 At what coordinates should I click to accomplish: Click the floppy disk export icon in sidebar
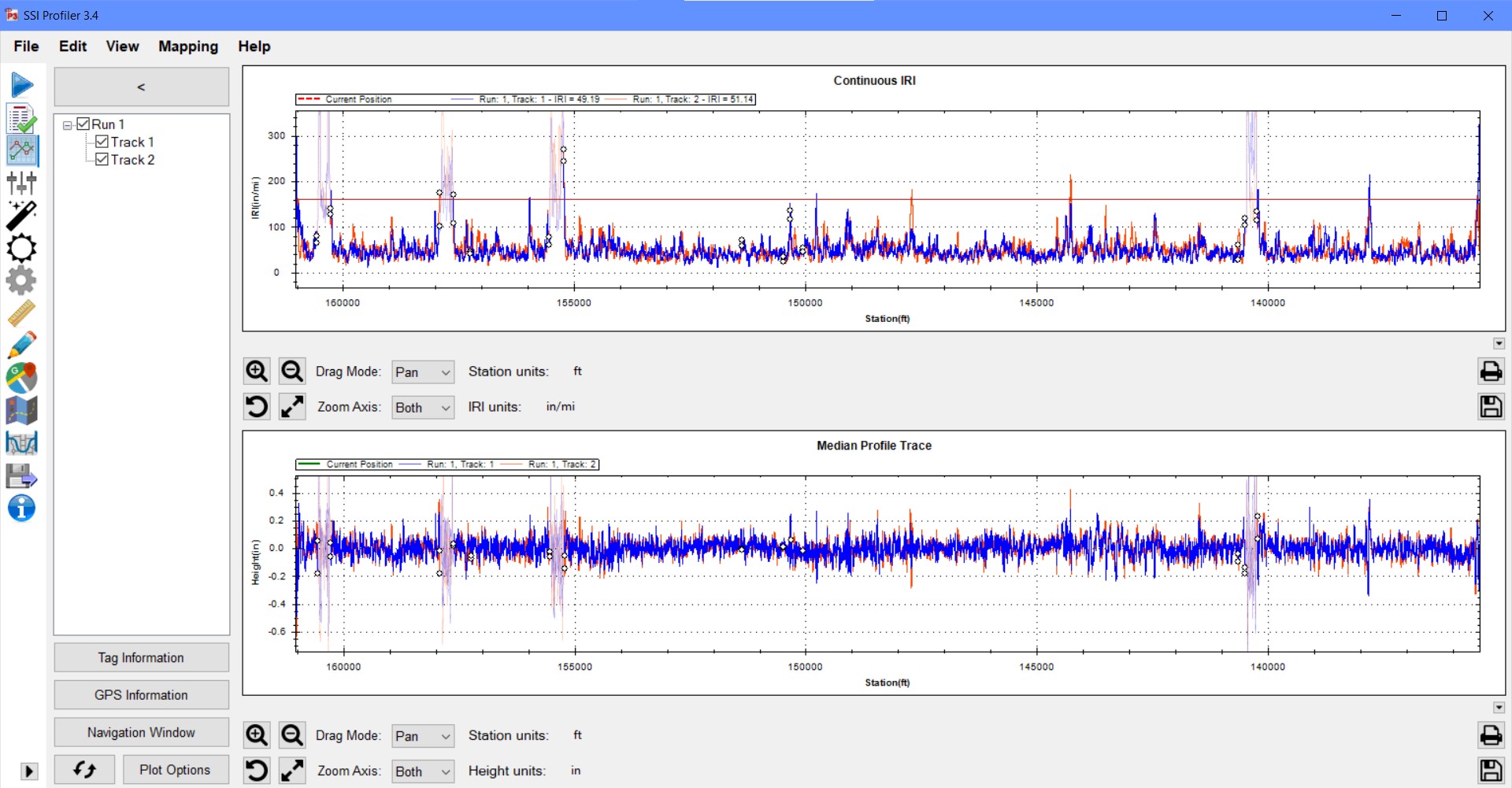coord(22,476)
